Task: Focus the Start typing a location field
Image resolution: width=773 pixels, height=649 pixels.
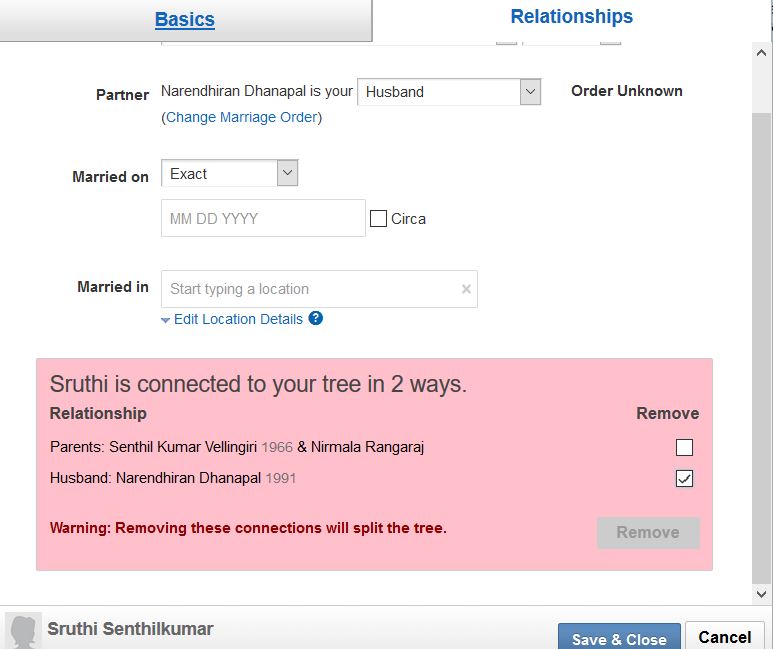Action: coord(310,289)
